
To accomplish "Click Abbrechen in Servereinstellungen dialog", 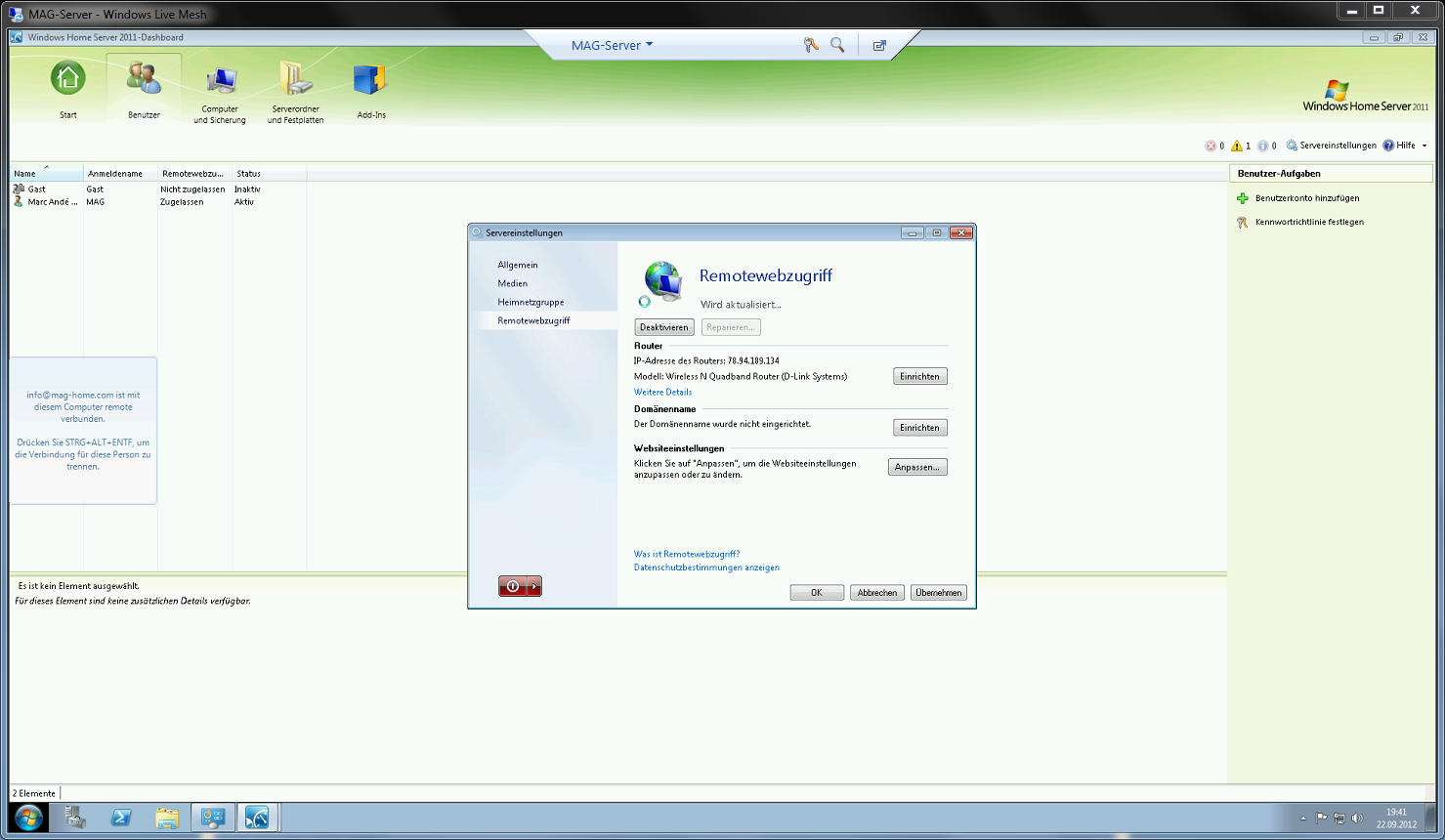I will tap(877, 593).
